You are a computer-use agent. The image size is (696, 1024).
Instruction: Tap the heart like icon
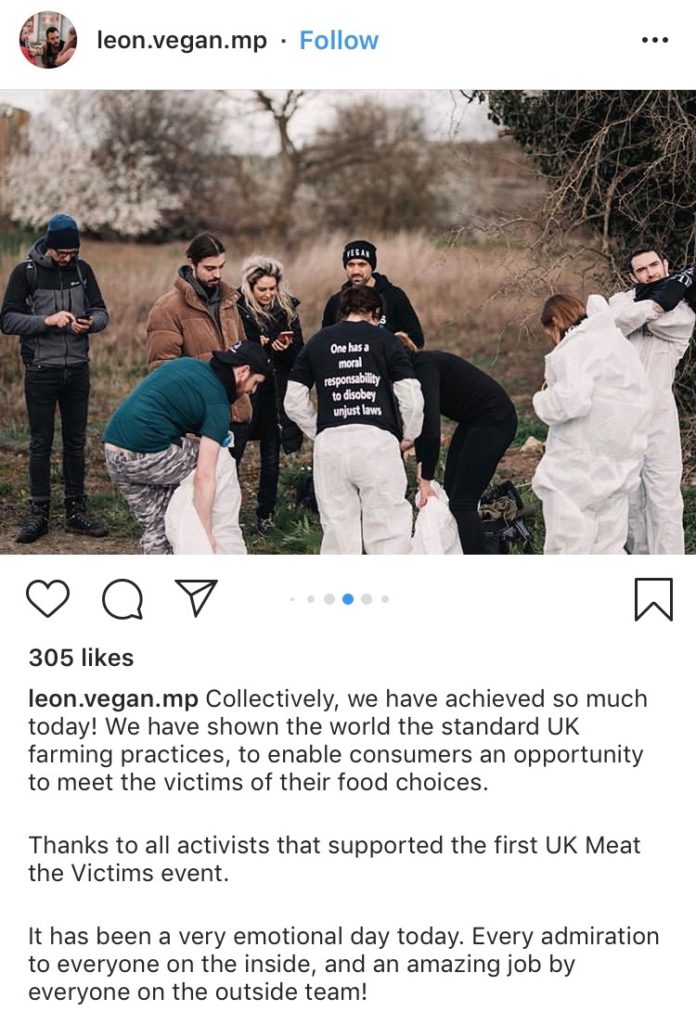click(48, 598)
